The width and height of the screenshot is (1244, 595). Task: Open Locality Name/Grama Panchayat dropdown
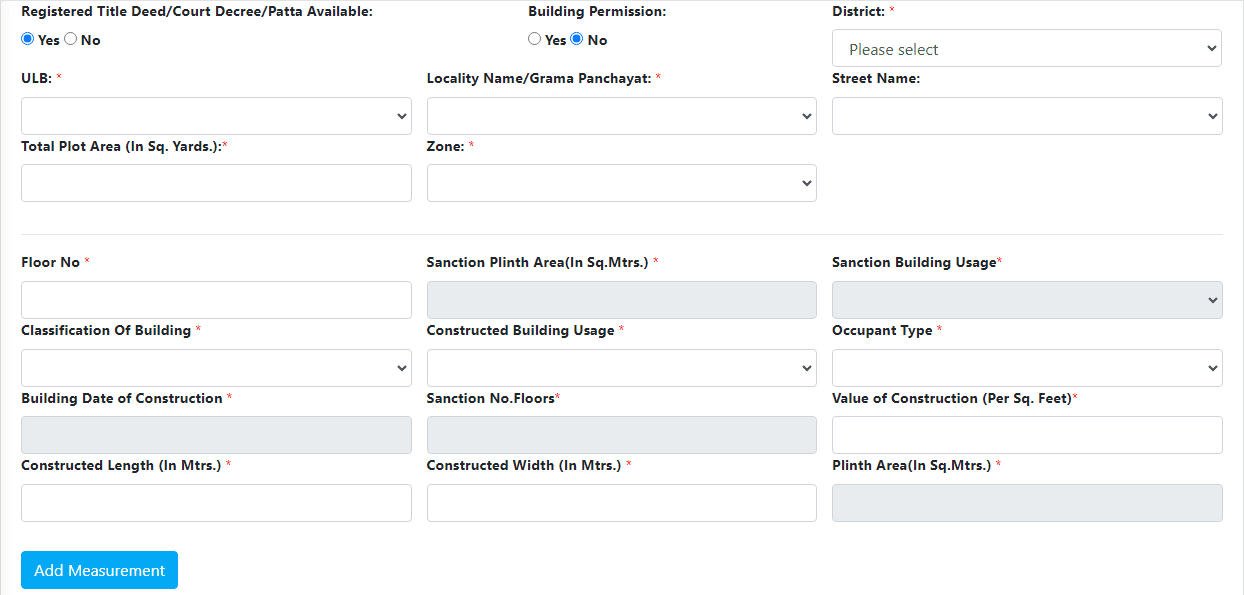621,116
